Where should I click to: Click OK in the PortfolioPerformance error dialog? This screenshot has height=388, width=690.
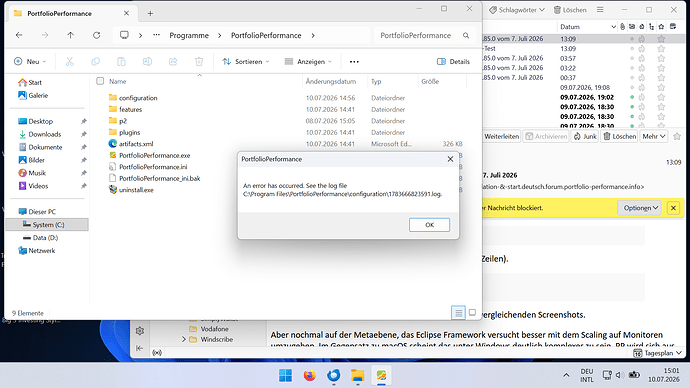tap(429, 225)
